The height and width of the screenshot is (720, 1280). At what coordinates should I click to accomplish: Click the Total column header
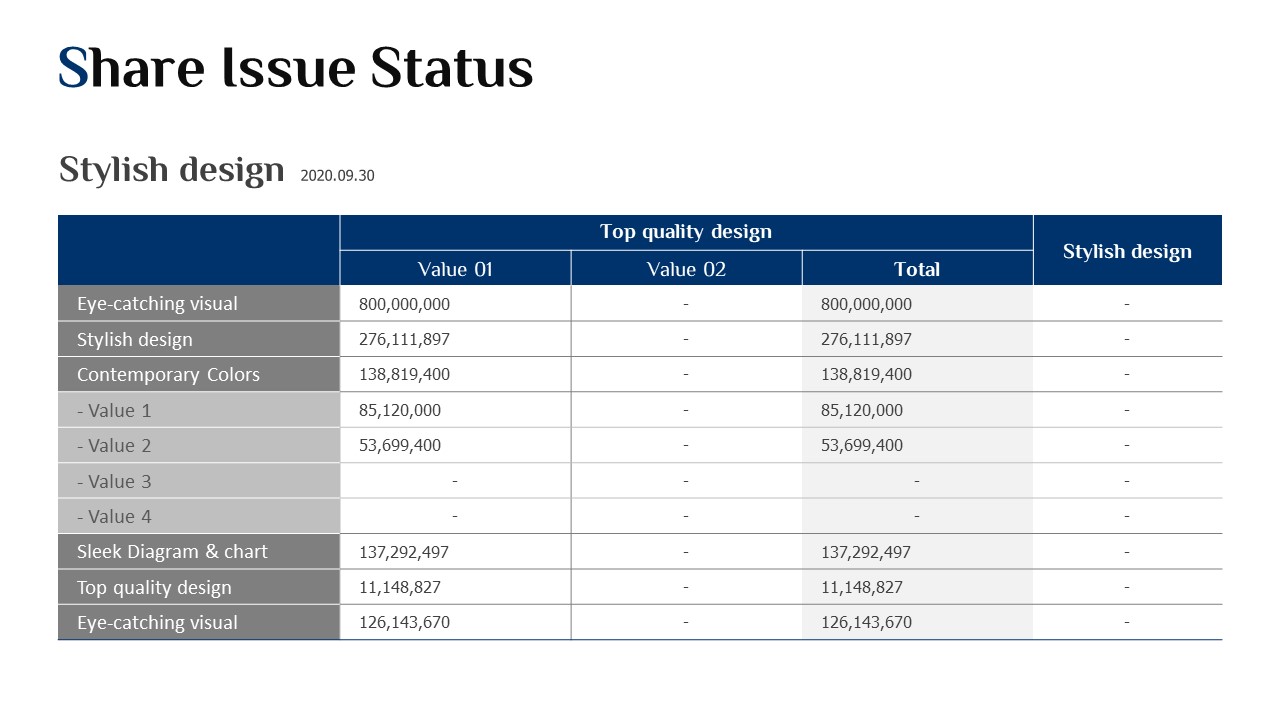point(917,268)
